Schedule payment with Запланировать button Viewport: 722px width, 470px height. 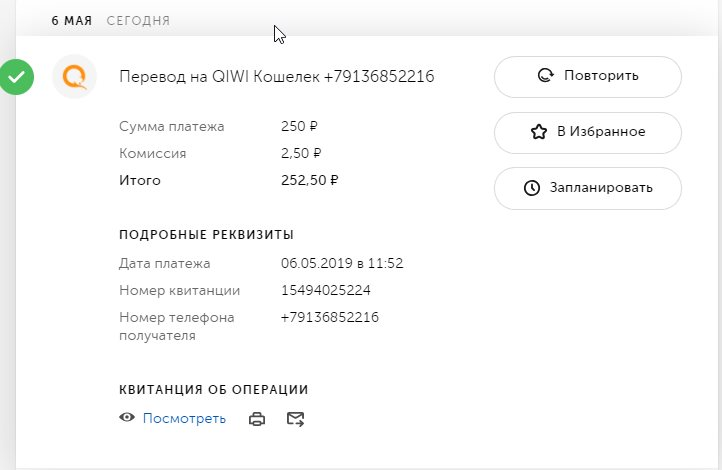tap(588, 188)
